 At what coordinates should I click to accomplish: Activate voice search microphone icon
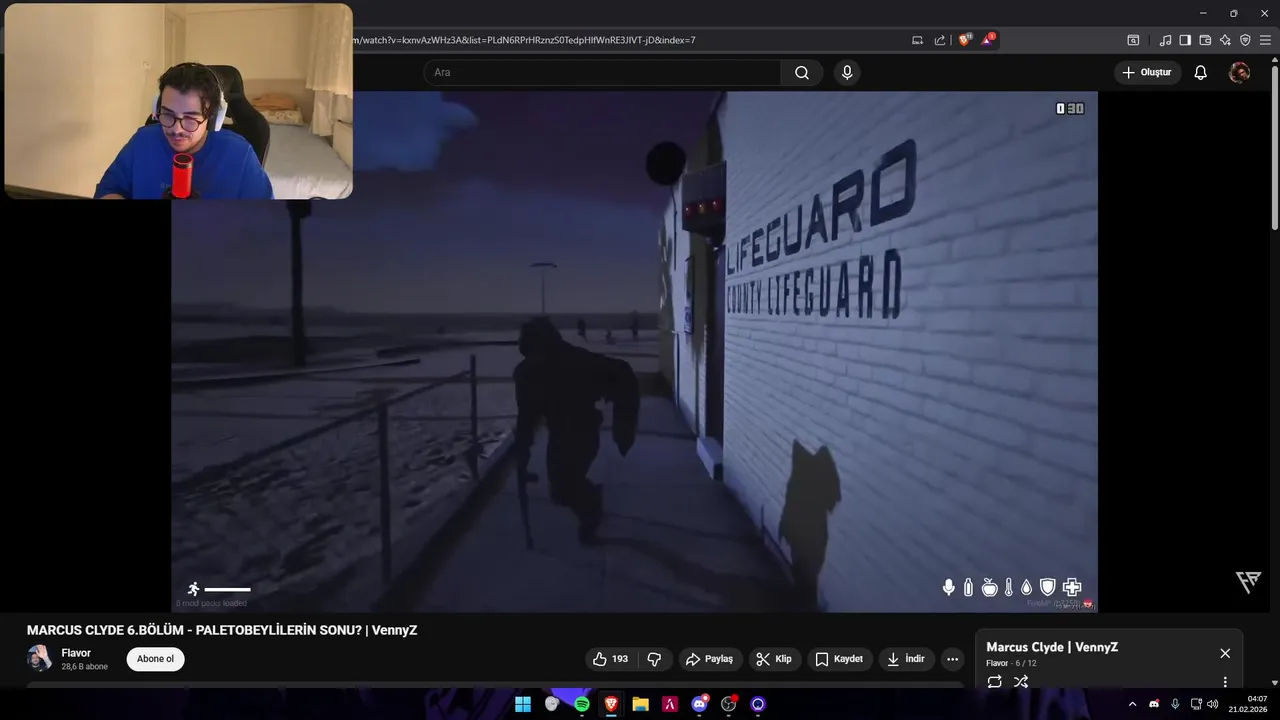[x=847, y=73]
